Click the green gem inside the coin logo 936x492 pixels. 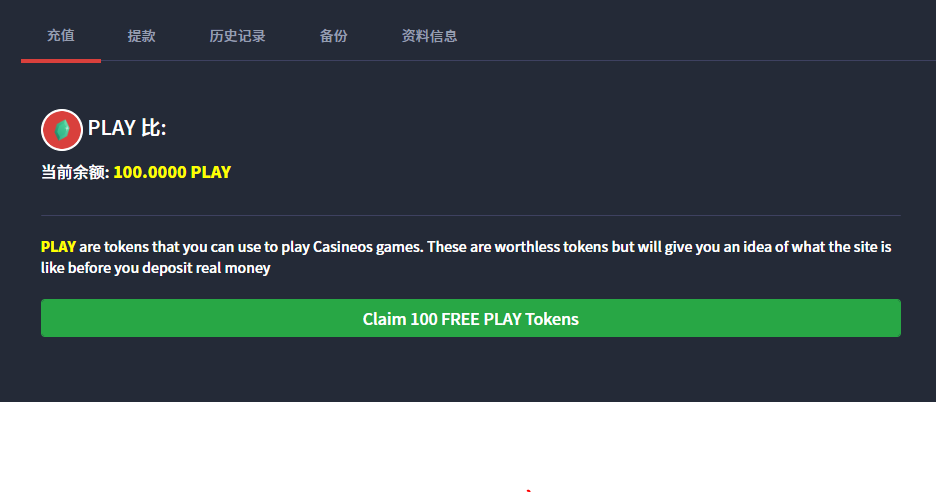point(62,130)
